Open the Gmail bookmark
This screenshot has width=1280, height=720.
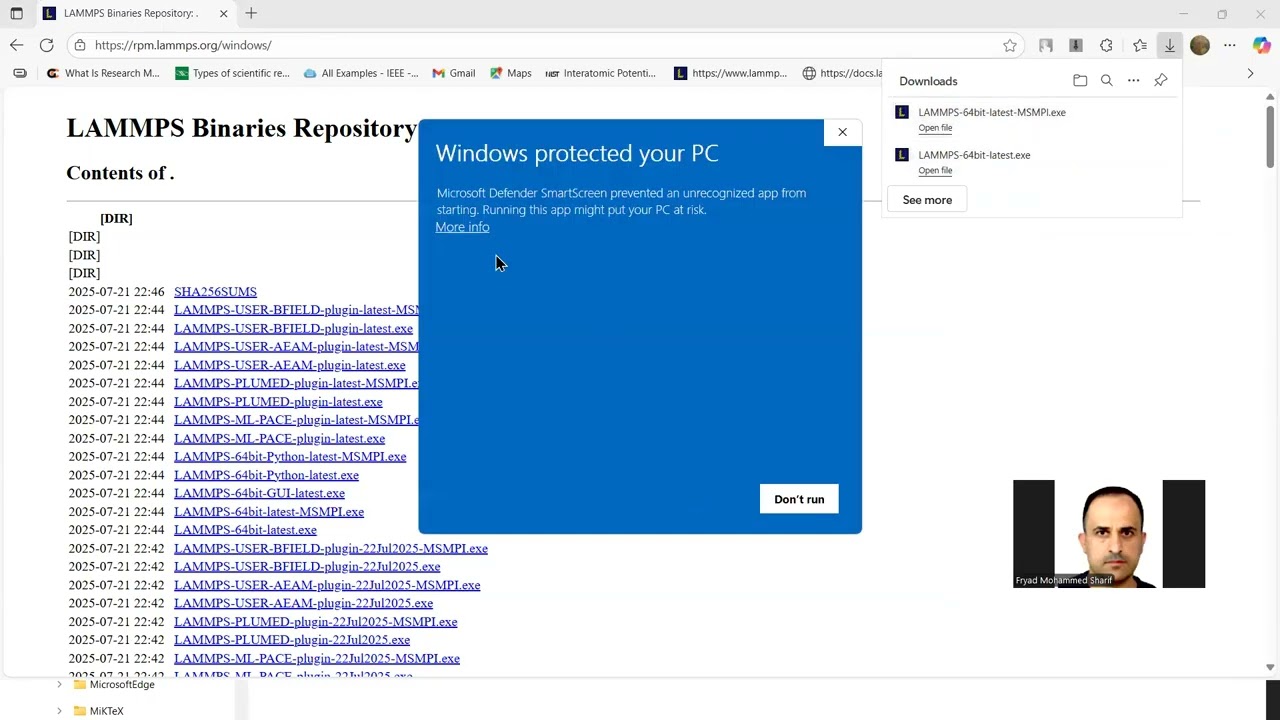tap(453, 73)
